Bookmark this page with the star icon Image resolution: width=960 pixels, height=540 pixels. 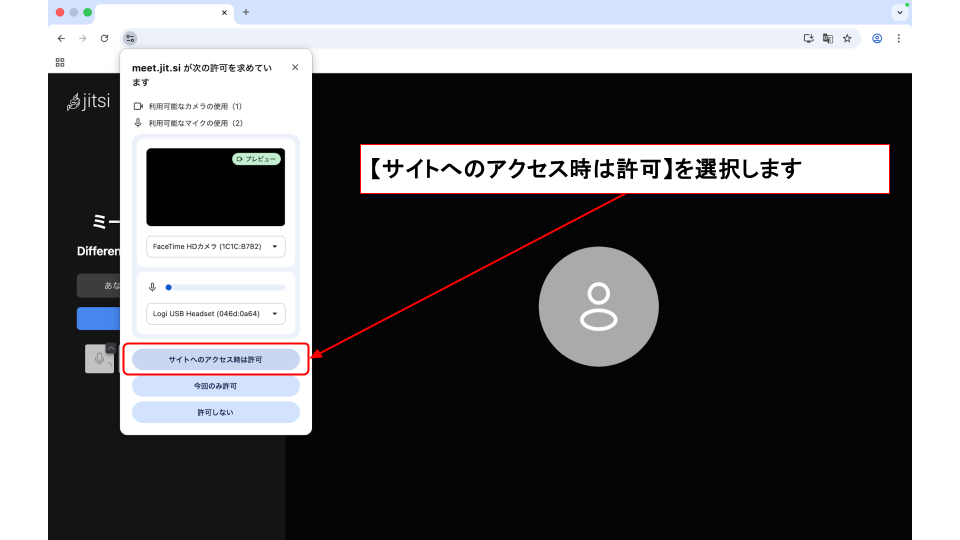coord(847,38)
